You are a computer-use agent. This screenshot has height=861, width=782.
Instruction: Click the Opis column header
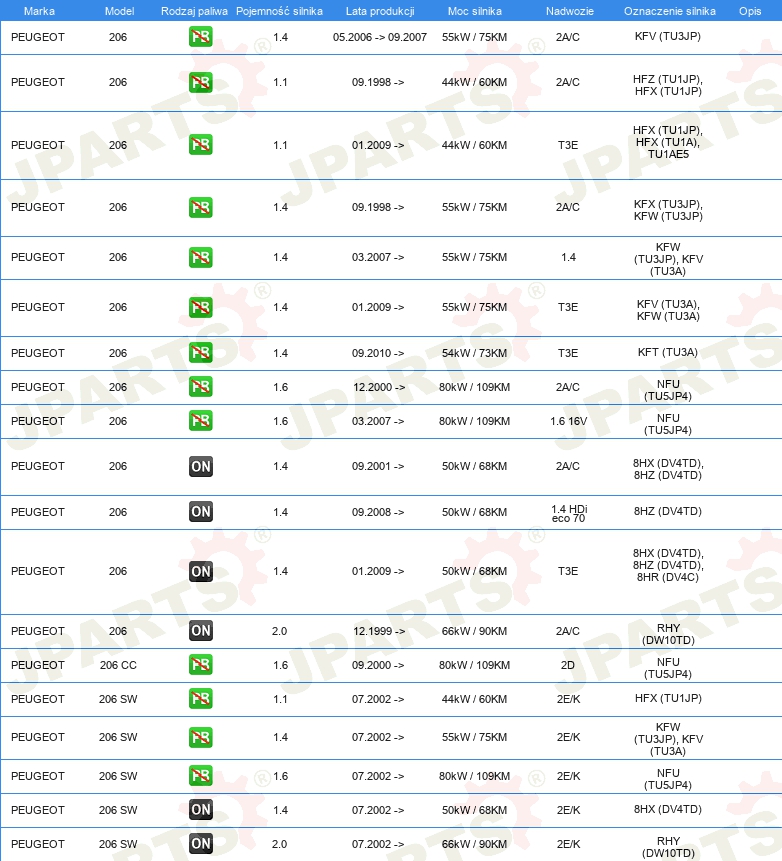click(x=750, y=11)
